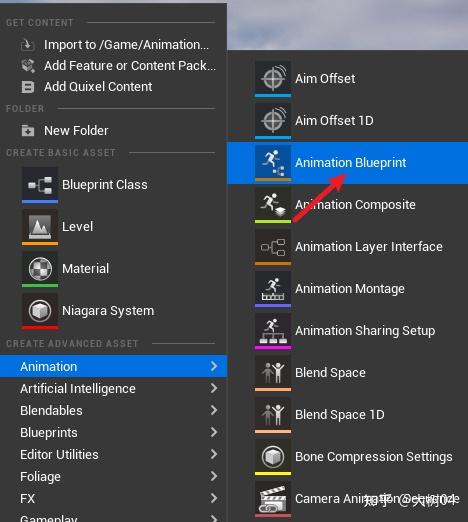Expand the Blueprints submenu arrow
468x522 pixels.
coord(214,432)
